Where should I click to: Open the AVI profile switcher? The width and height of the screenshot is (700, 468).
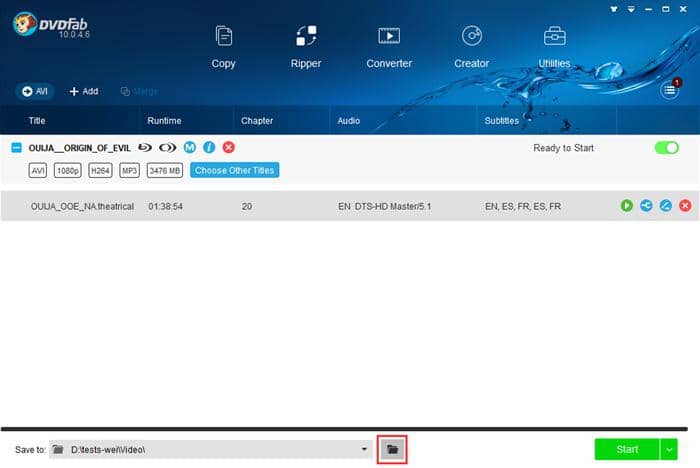(35, 91)
